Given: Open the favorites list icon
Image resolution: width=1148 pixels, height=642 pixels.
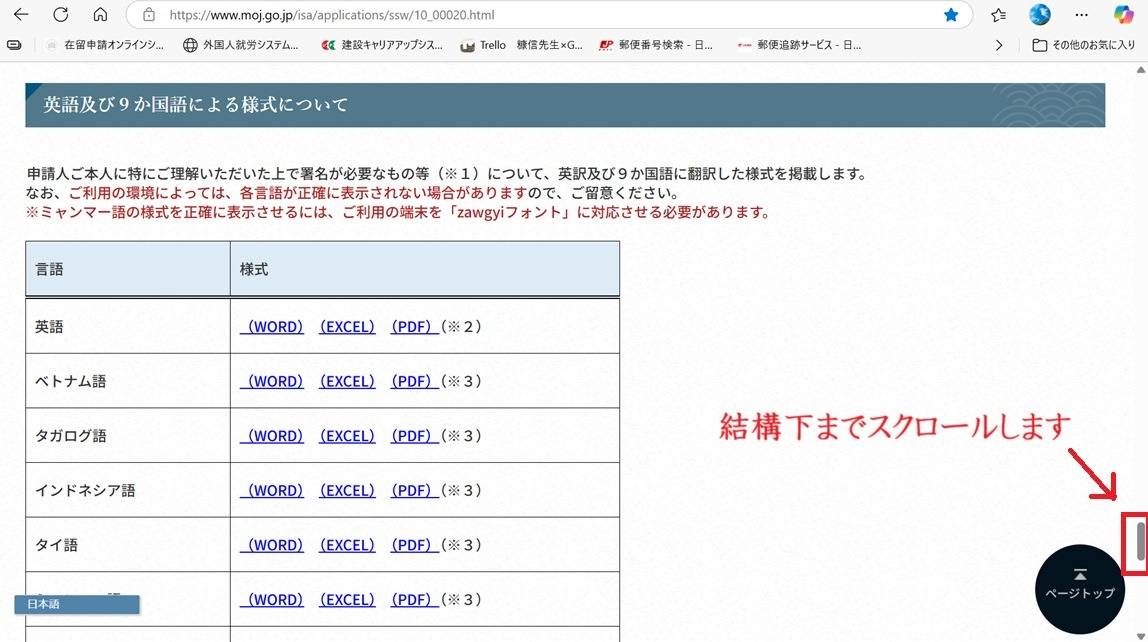Looking at the screenshot, I should coord(998,15).
